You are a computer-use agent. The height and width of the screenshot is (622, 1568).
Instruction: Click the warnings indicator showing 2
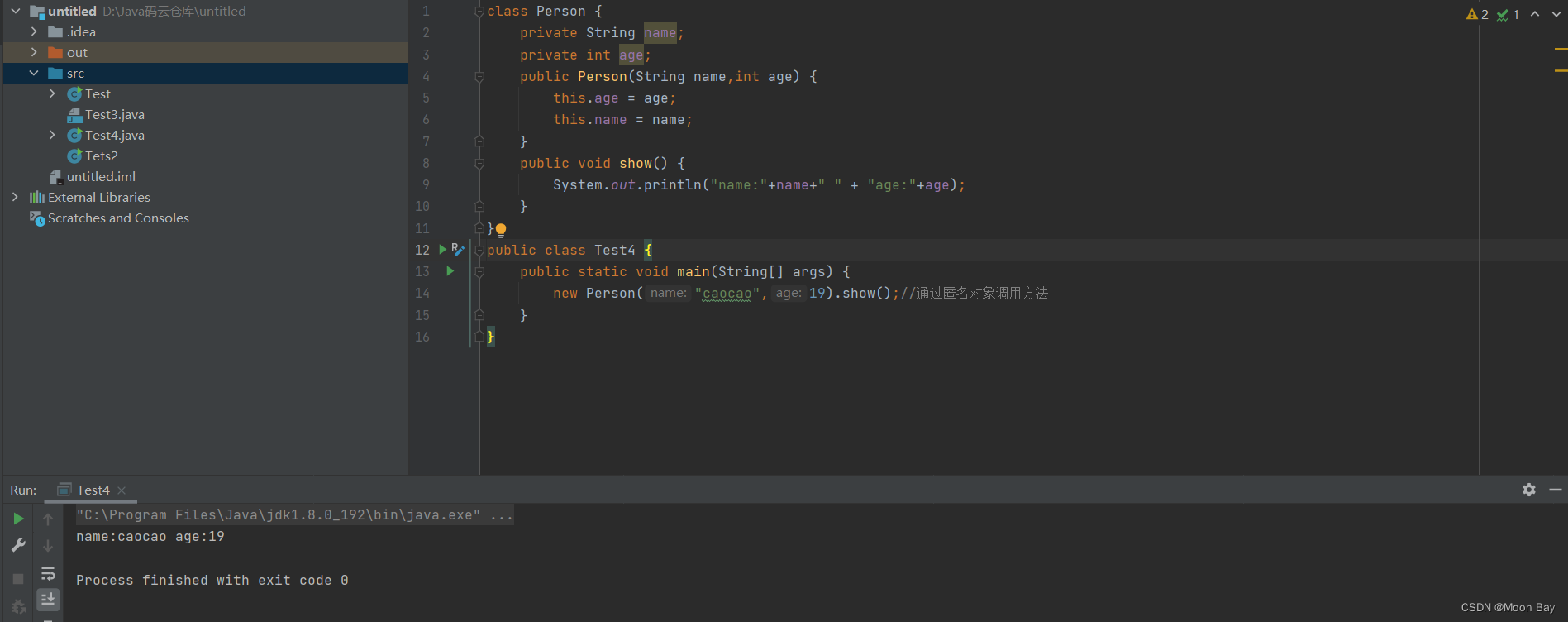click(1477, 14)
